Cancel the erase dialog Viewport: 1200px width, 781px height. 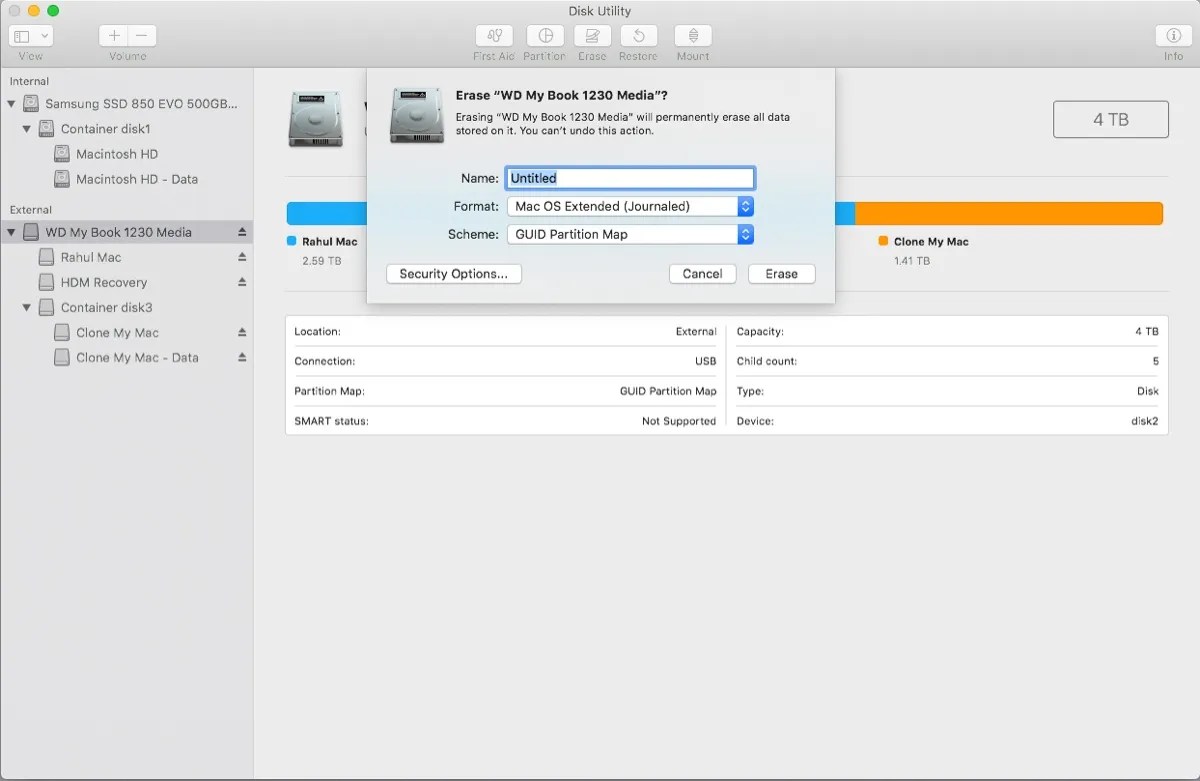click(702, 273)
